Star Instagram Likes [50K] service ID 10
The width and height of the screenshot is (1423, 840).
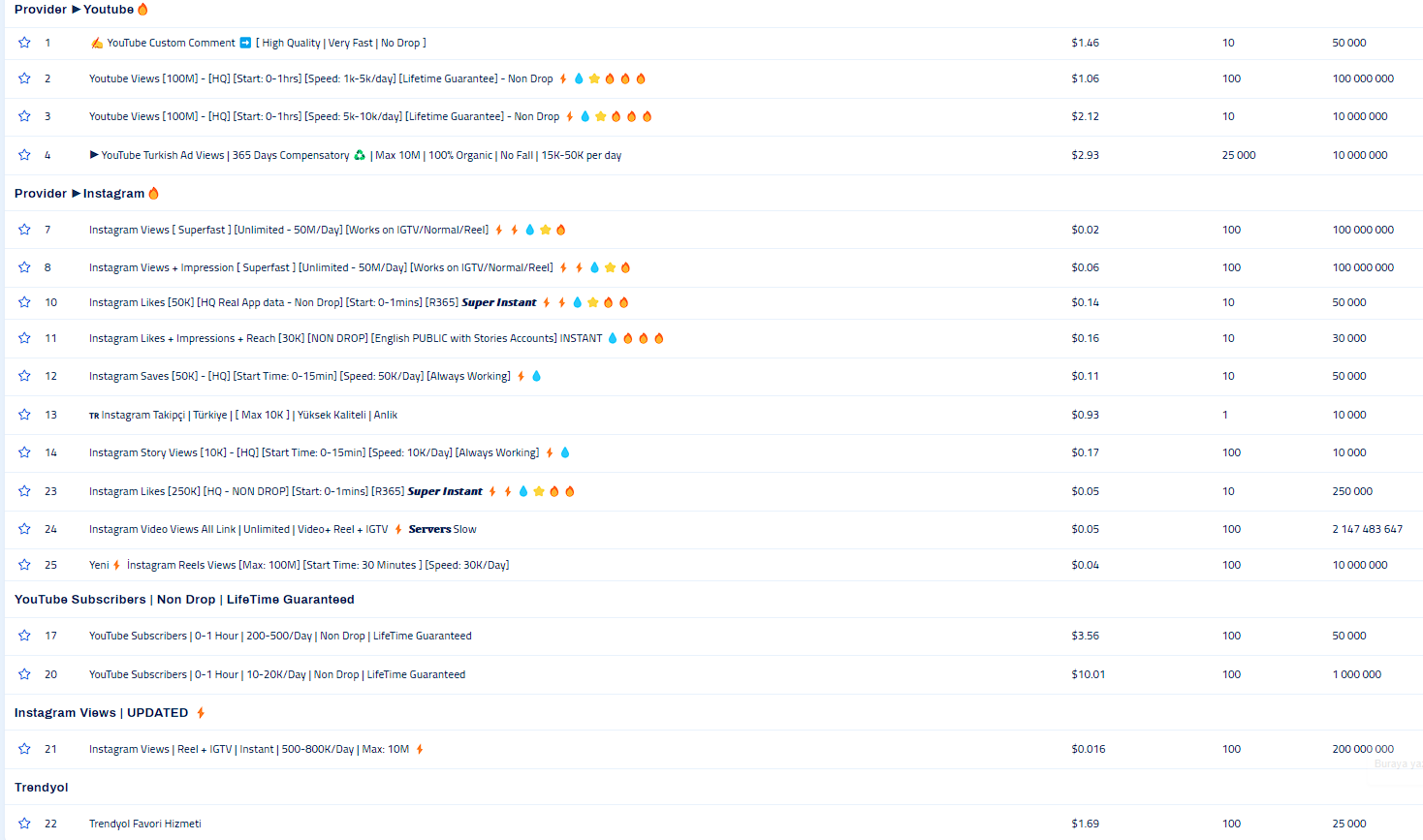click(24, 302)
